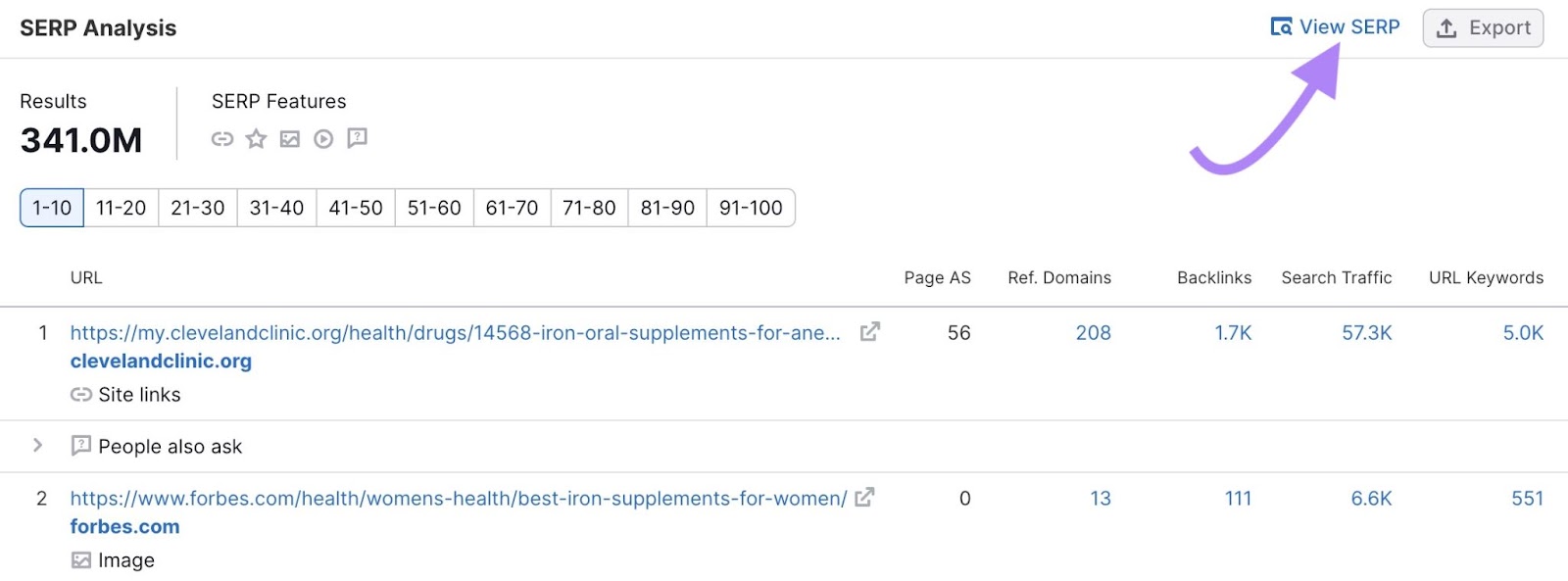Click the clevelandclinic.org domain link

[x=161, y=361]
